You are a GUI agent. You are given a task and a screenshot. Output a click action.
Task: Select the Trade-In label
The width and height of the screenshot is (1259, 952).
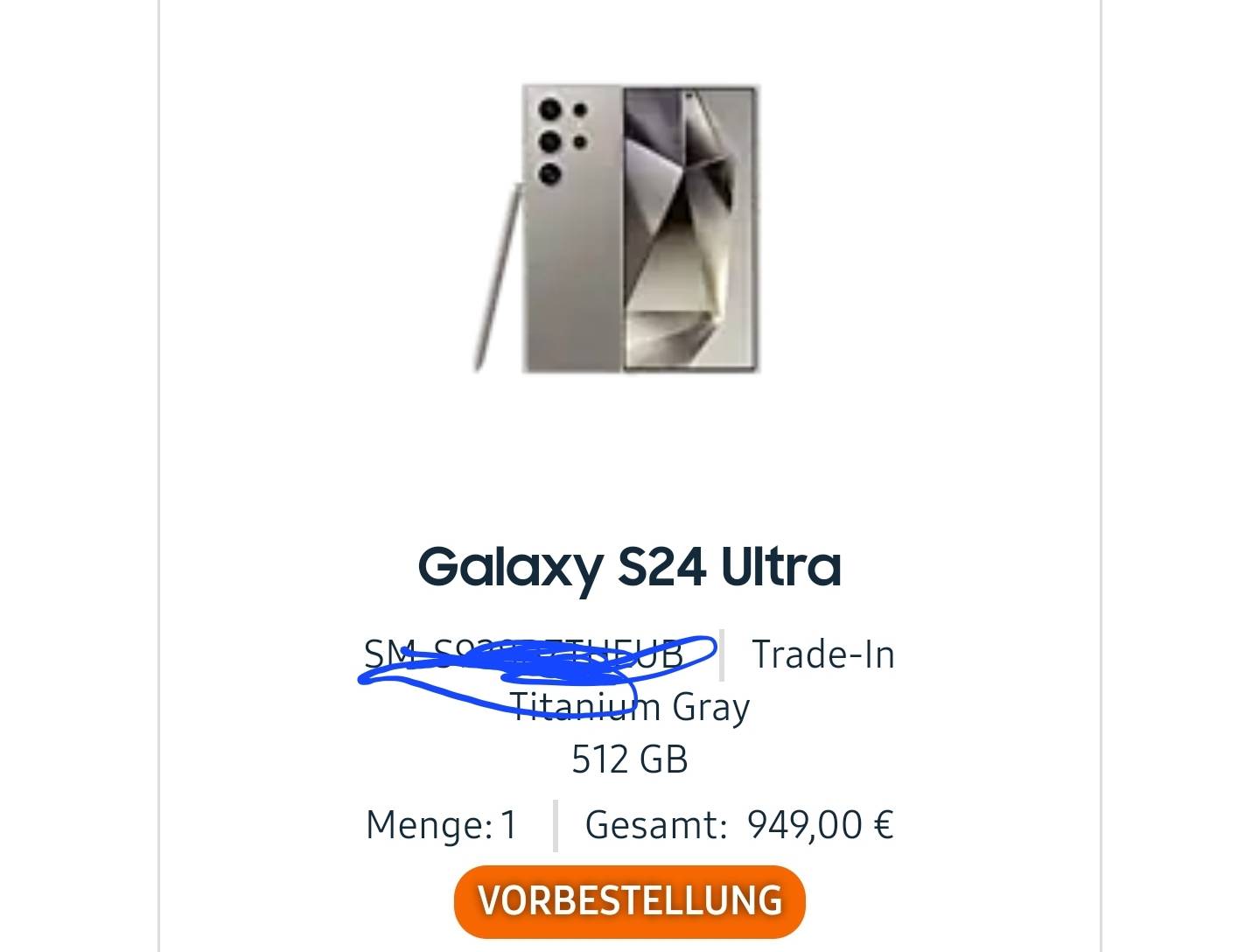[x=823, y=654]
